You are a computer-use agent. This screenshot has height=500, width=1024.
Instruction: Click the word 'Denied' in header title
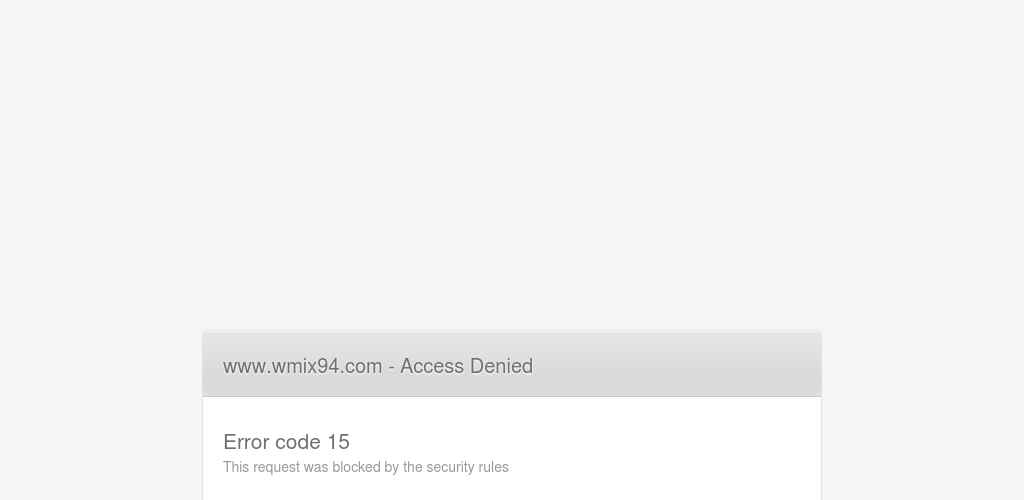[x=501, y=366]
